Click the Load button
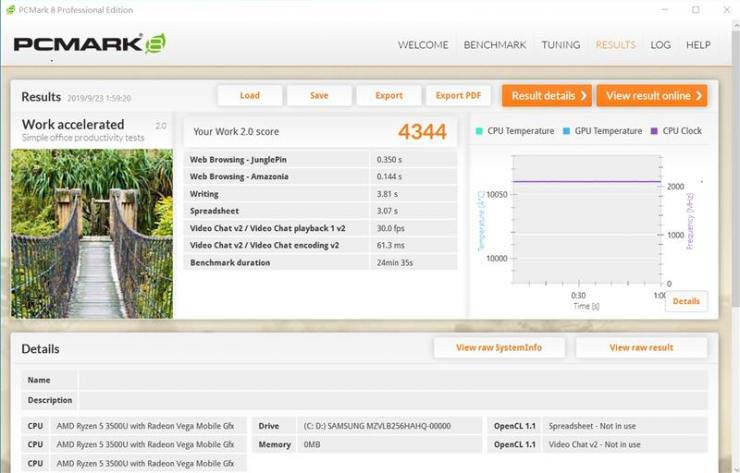 click(250, 95)
